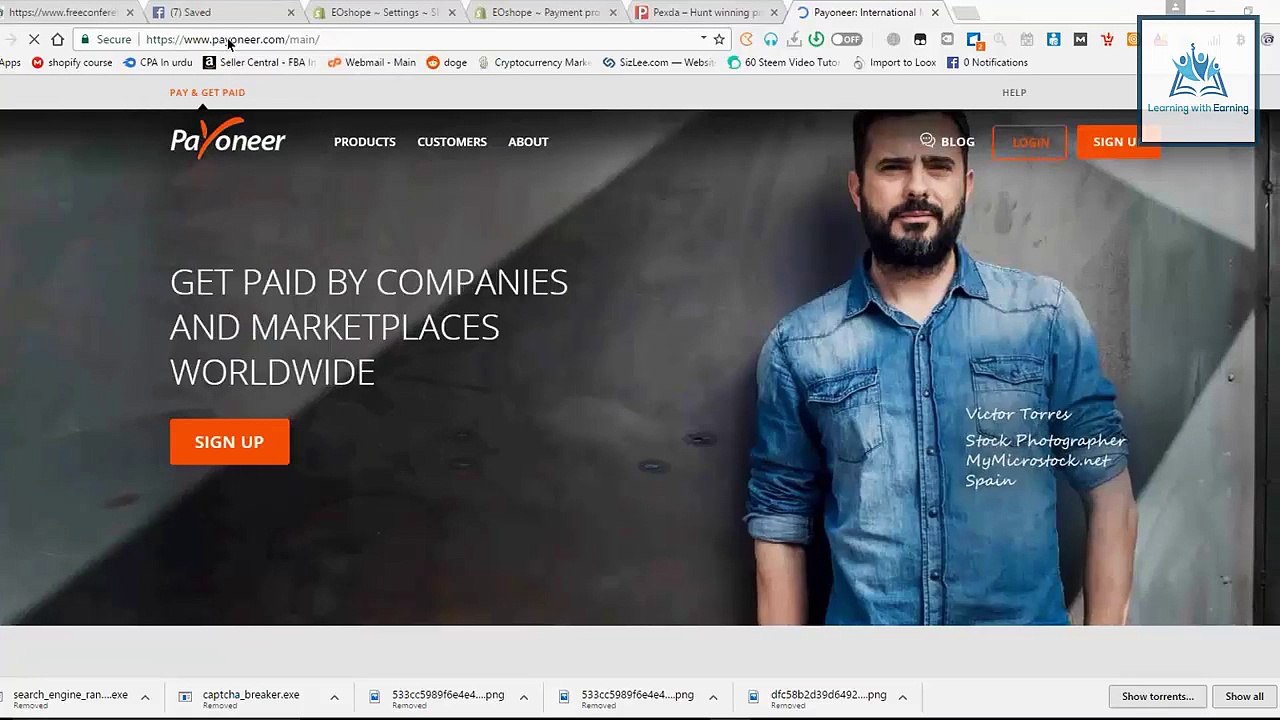Screen dimensions: 1280x720
Task: Open address bar dropdown arrow
Action: 703,39
